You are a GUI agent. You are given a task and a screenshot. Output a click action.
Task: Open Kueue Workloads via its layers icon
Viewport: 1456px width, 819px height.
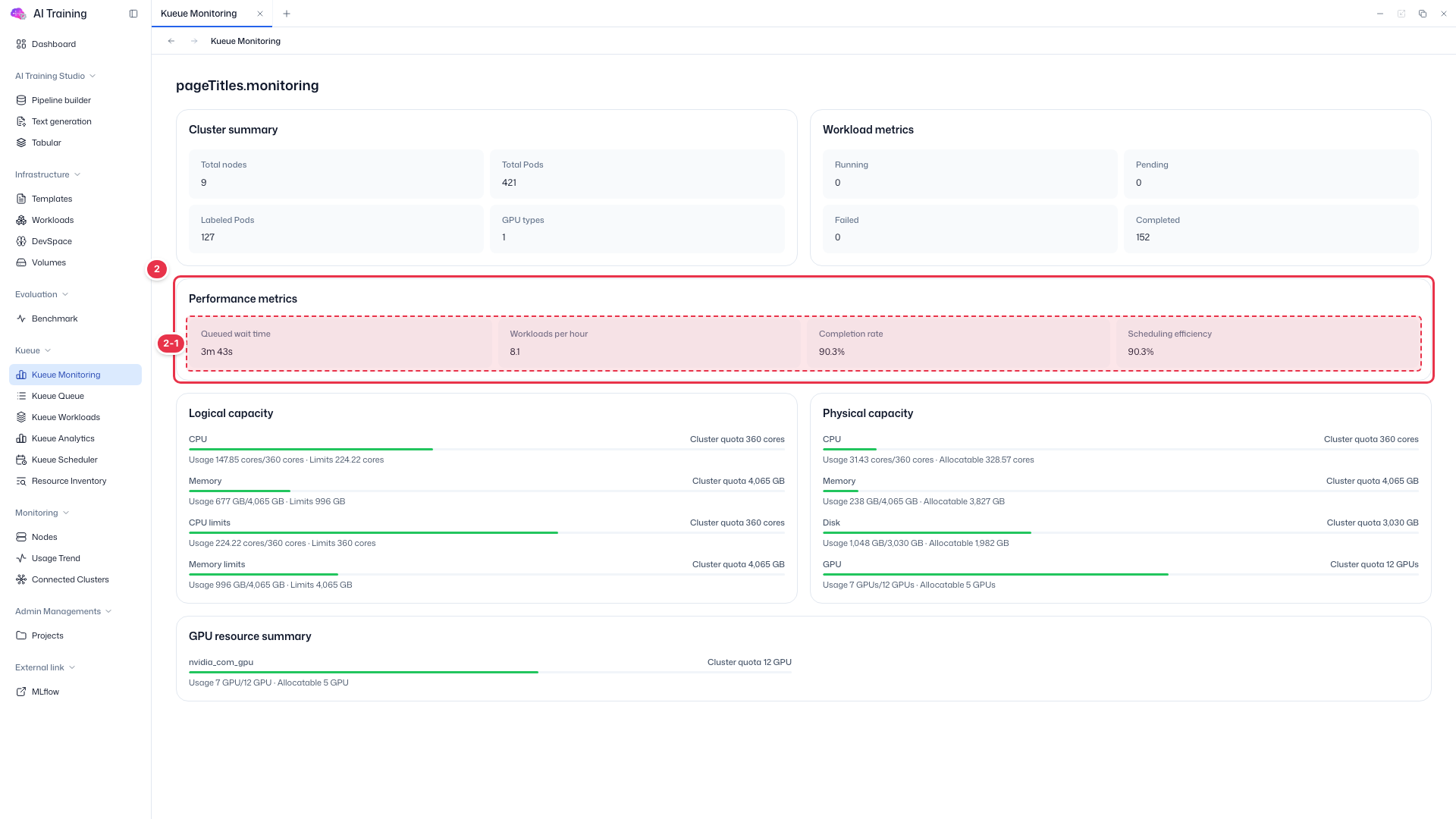point(21,417)
